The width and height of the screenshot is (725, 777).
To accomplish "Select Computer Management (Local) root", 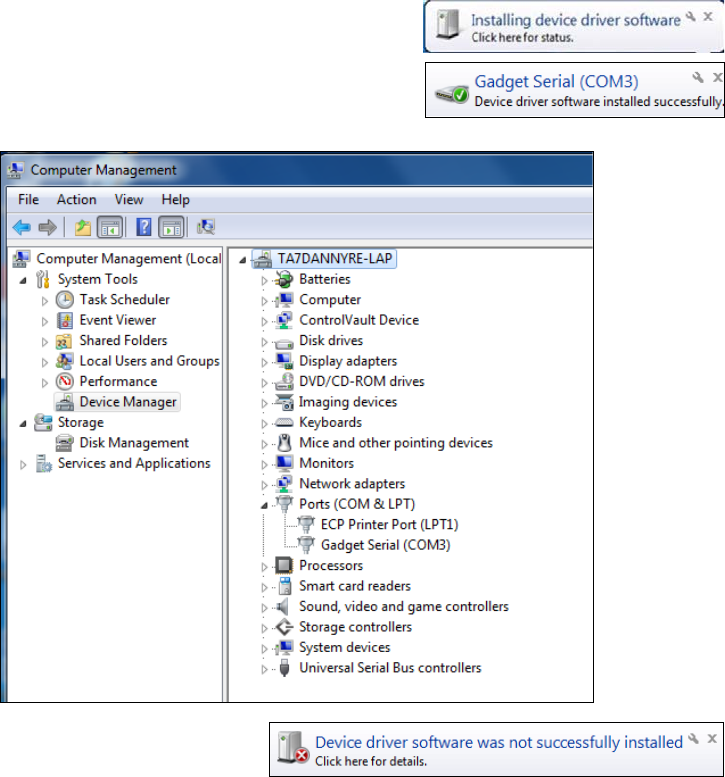I will click(x=129, y=259).
